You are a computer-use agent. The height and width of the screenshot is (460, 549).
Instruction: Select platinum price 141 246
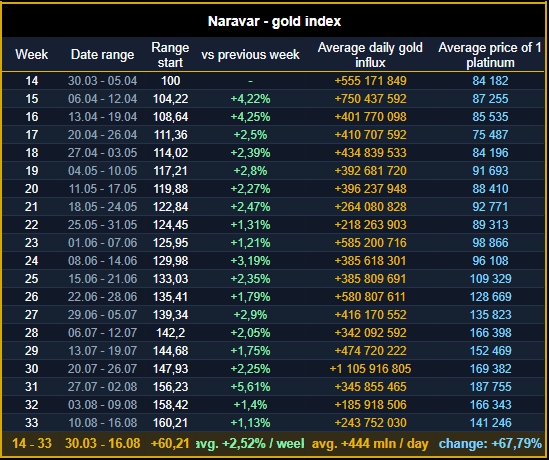pyautogui.click(x=490, y=423)
